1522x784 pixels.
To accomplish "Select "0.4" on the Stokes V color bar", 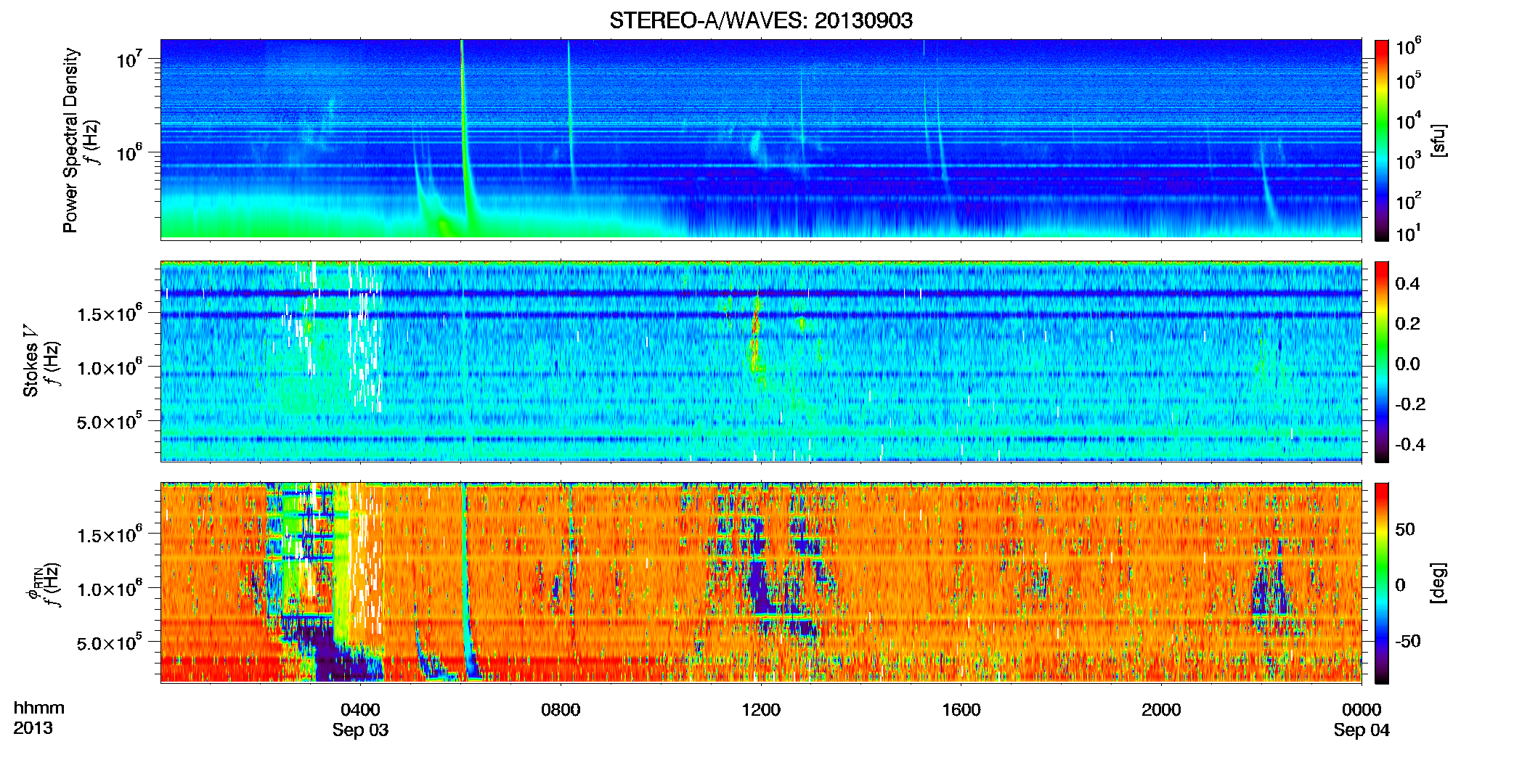I will 1407,284.
